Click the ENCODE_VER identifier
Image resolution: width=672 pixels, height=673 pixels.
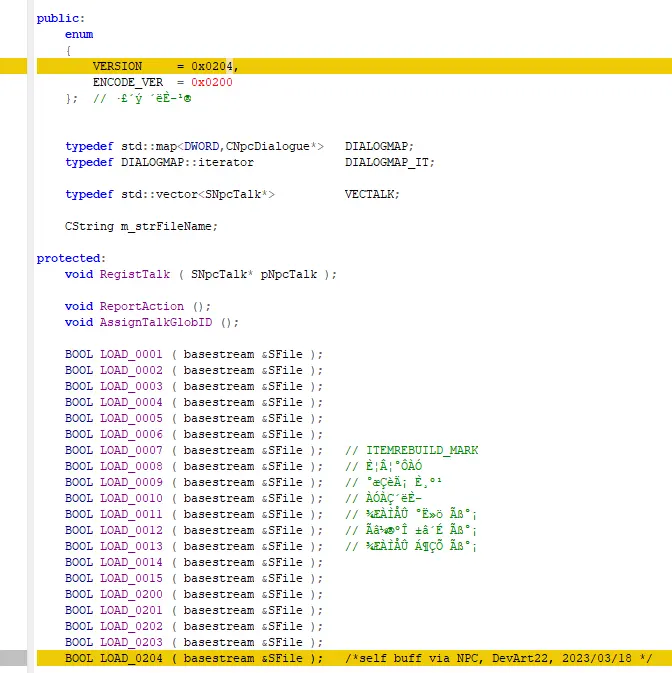[x=128, y=82]
